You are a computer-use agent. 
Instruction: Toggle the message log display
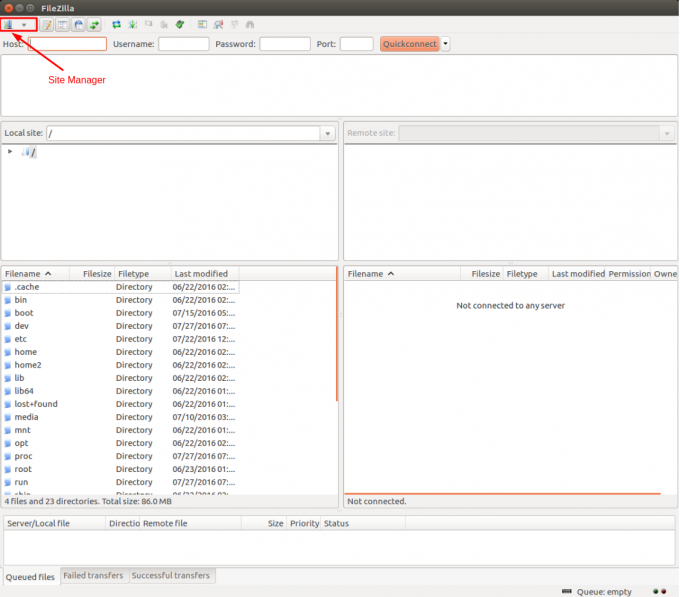[x=47, y=25]
